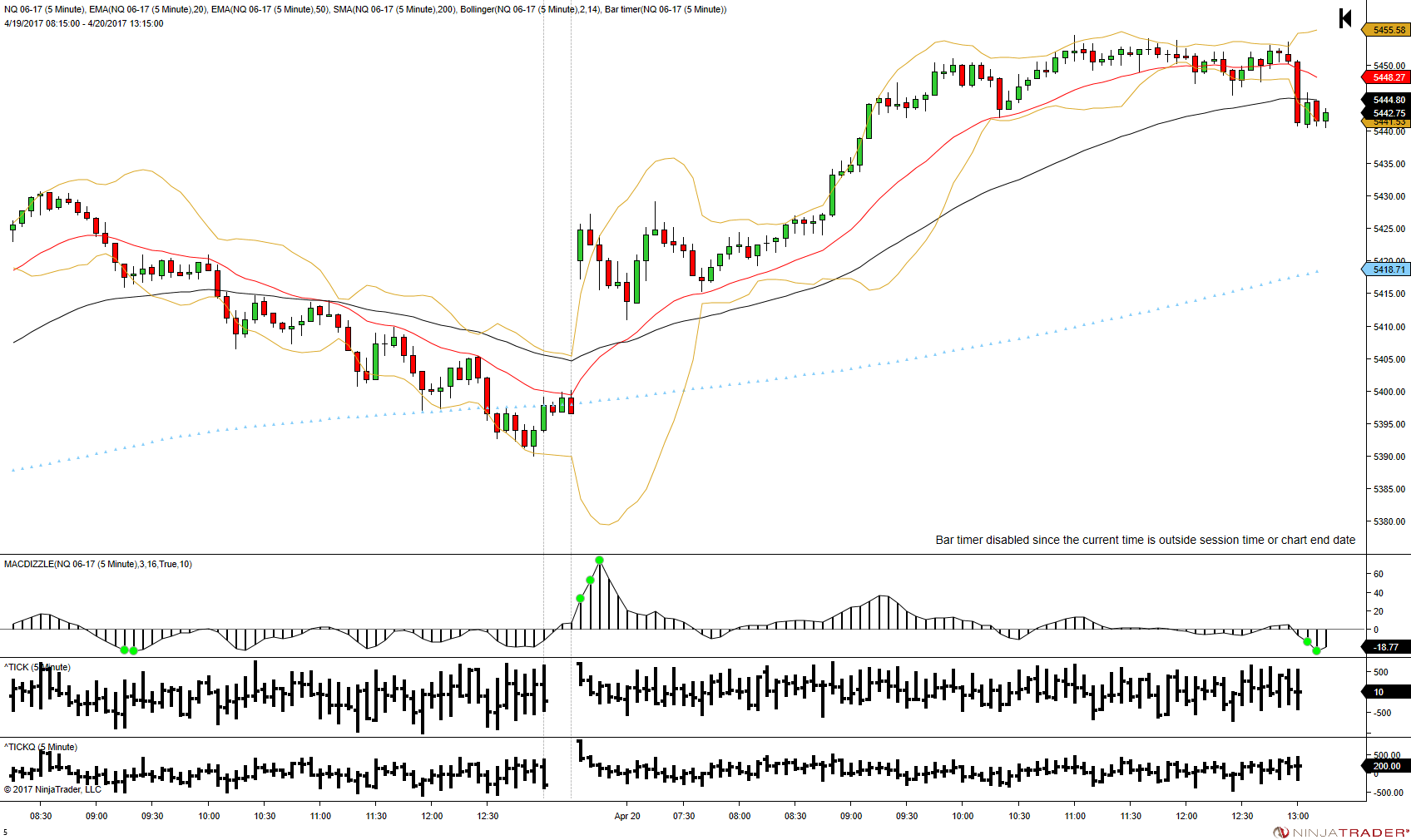Image resolution: width=1411 pixels, height=840 pixels.
Task: Click the black 5442.75 price marker
Action: tap(1388, 113)
